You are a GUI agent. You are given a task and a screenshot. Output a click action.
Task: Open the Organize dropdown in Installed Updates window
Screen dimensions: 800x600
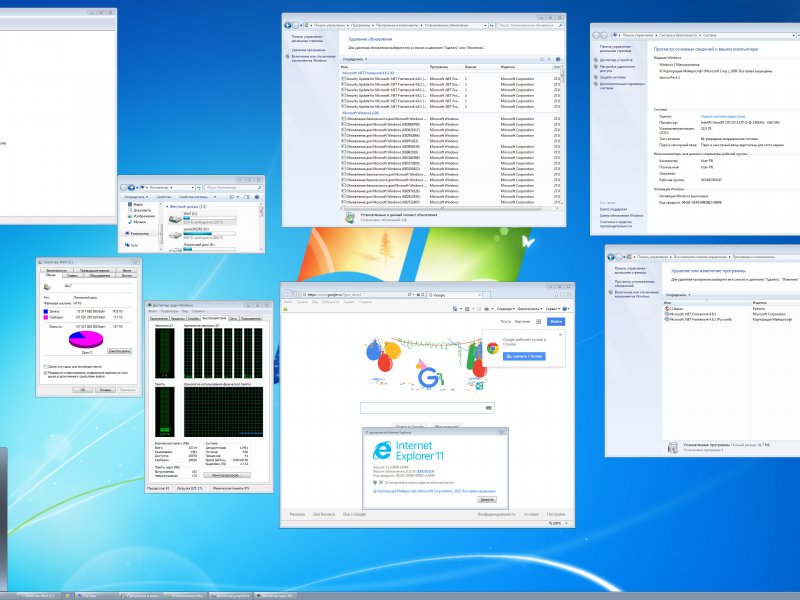tap(355, 59)
